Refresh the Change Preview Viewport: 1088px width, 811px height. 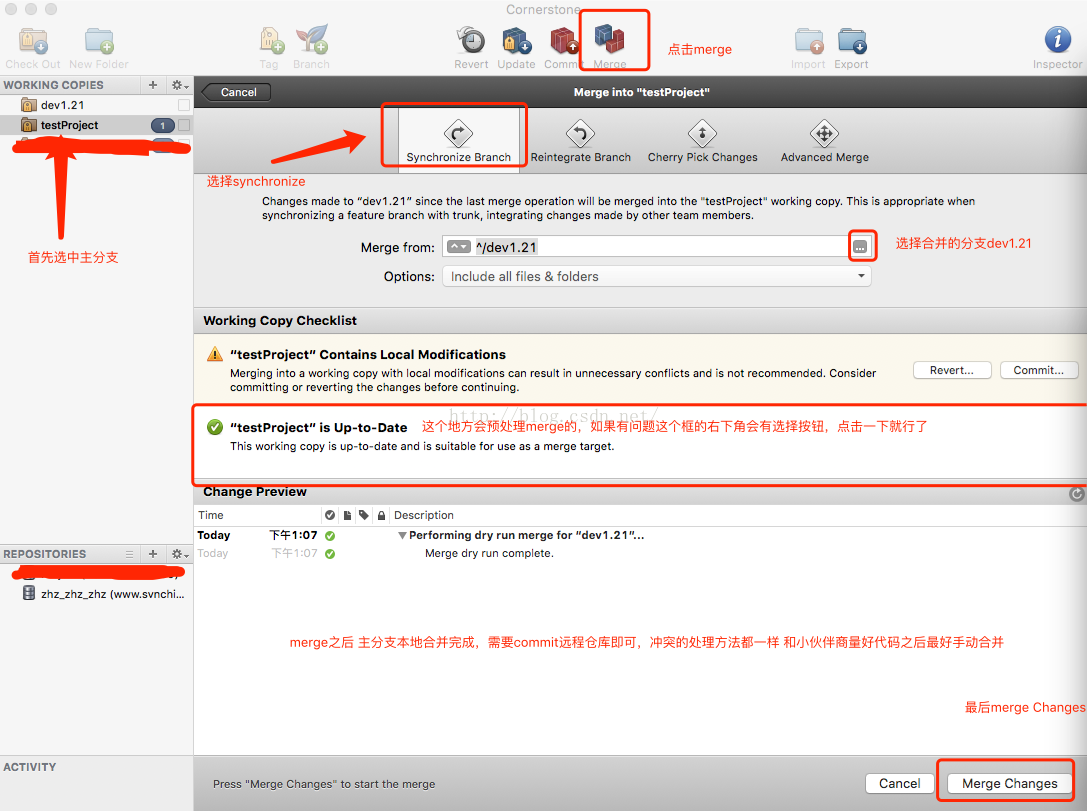(1076, 493)
